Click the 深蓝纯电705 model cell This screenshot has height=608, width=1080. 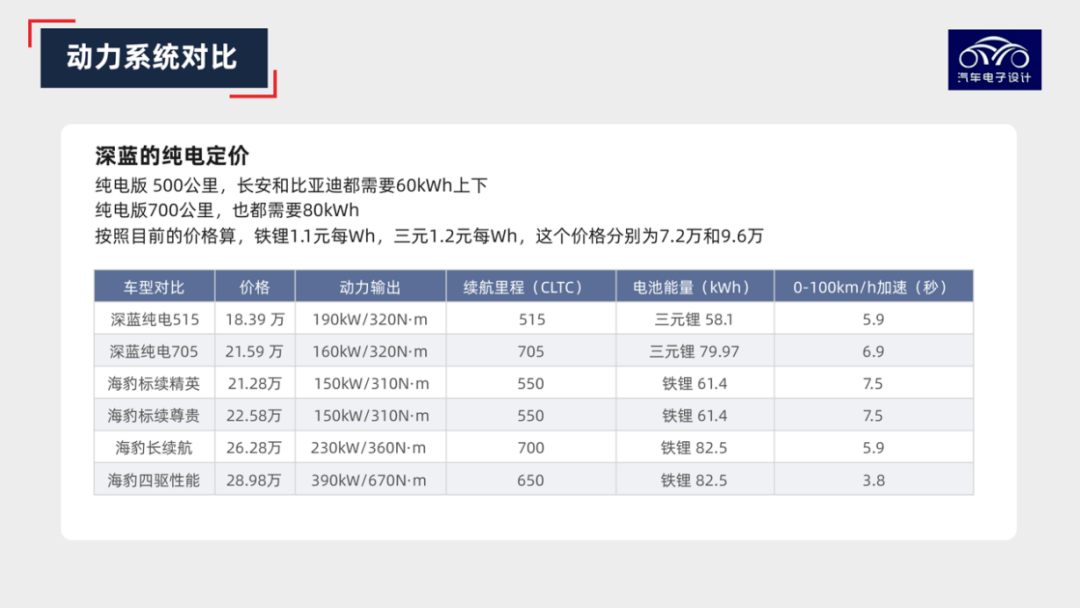pyautogui.click(x=154, y=351)
